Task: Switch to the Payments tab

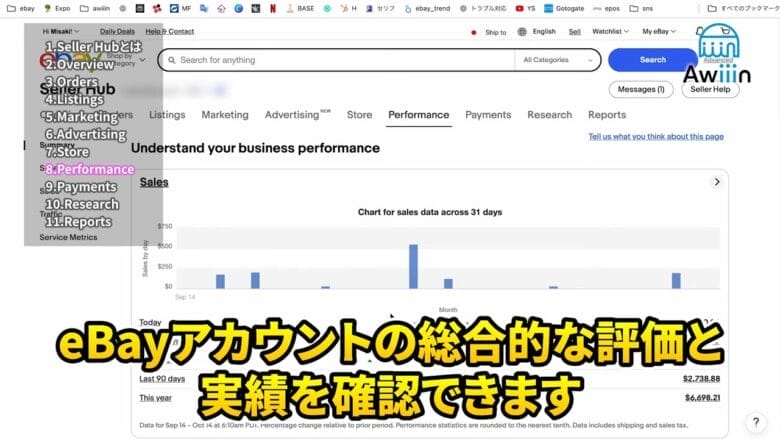Action: pyautogui.click(x=488, y=115)
